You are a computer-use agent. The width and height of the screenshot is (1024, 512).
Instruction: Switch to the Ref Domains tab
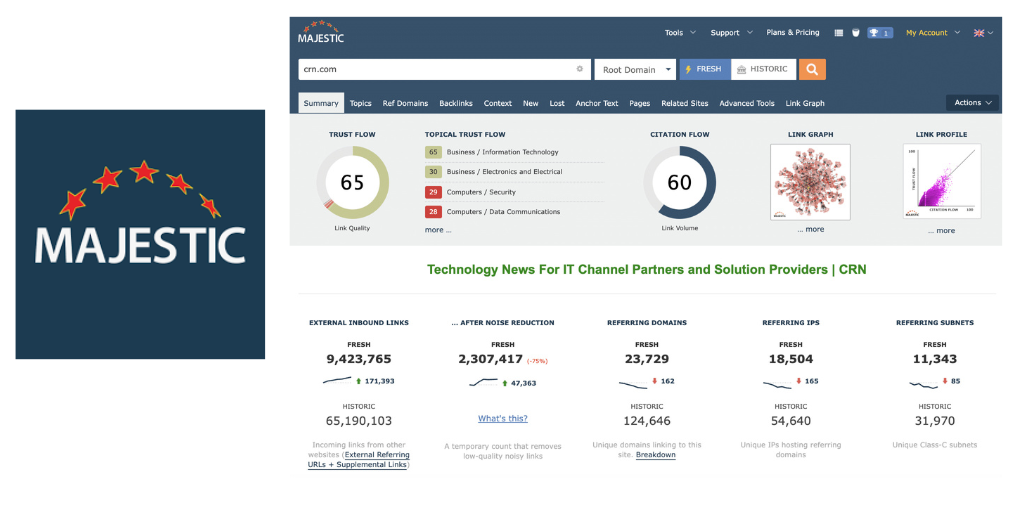[405, 103]
